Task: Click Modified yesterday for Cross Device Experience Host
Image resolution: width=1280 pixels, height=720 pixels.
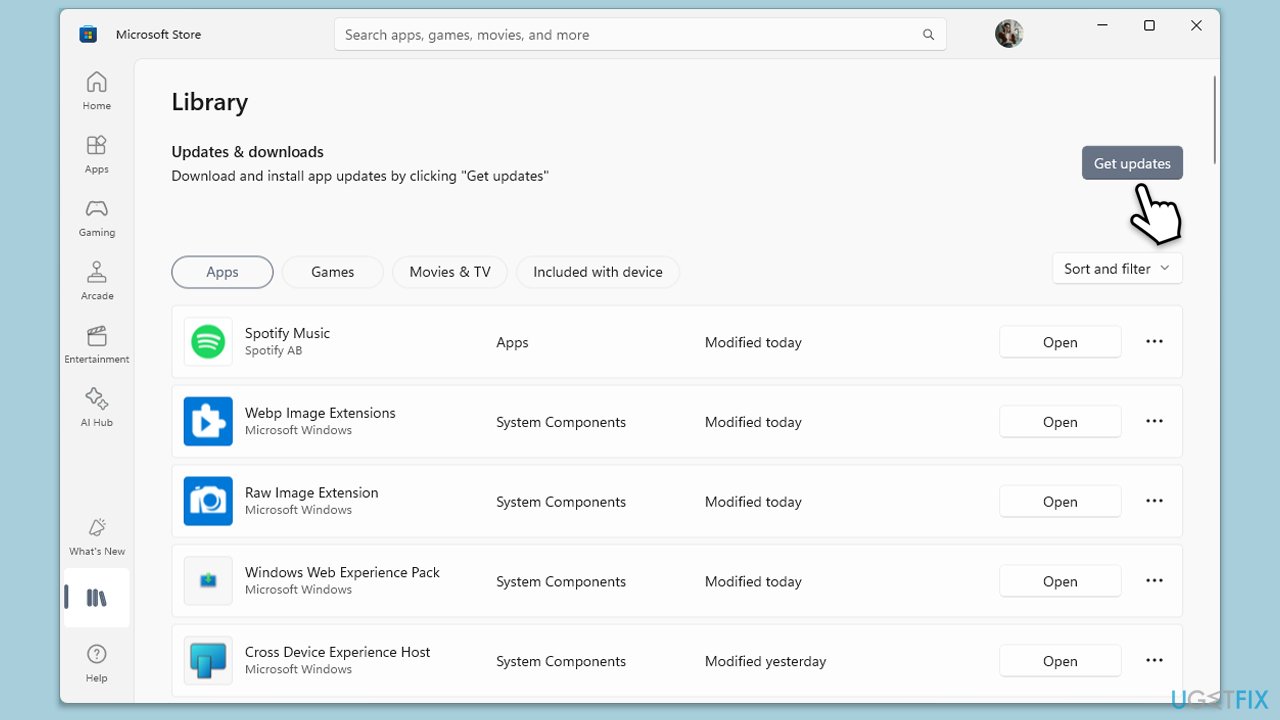Action: click(766, 661)
